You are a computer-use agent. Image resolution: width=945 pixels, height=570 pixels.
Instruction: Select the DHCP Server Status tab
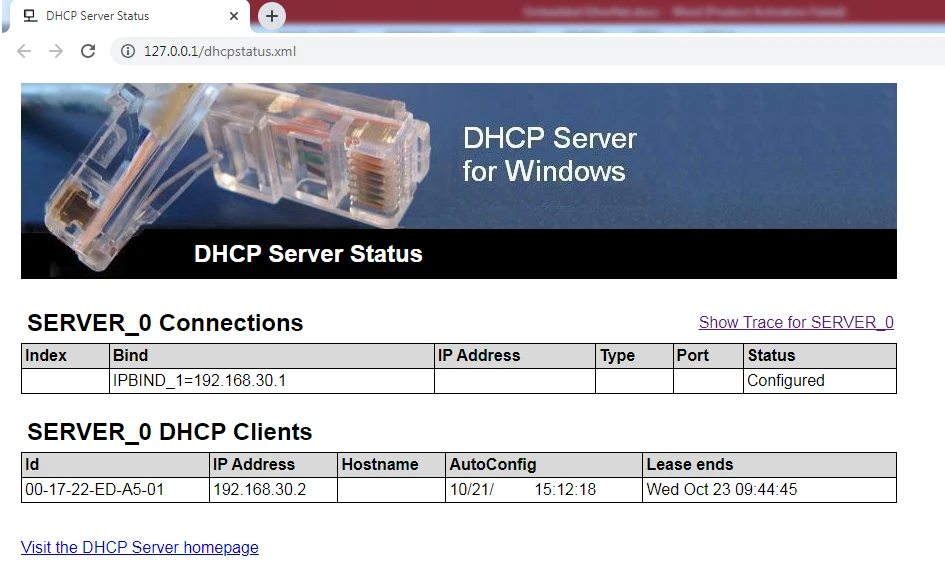click(x=110, y=16)
